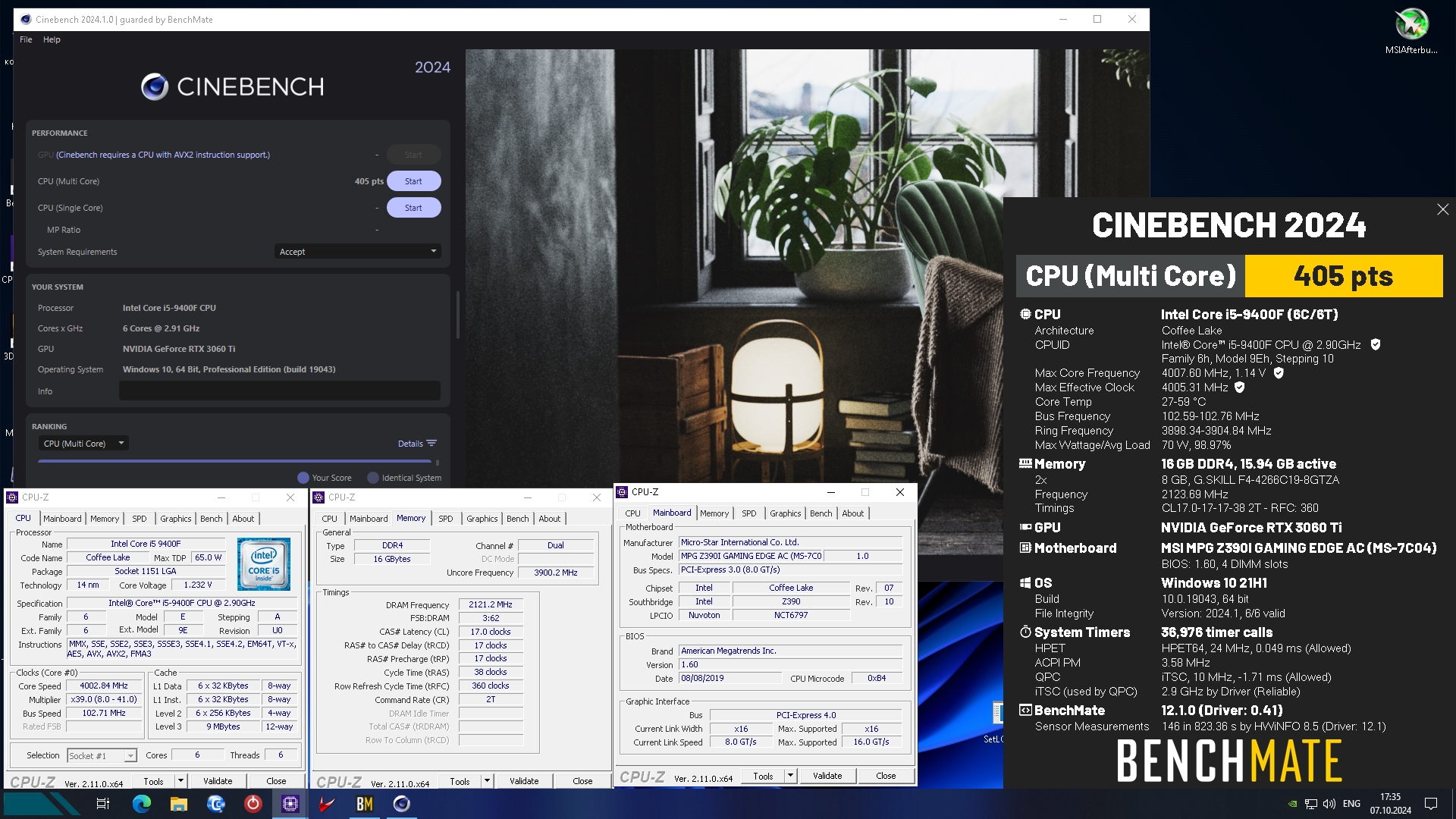Click the Details filter icon in Ranking
The width and height of the screenshot is (1456, 819).
point(431,444)
